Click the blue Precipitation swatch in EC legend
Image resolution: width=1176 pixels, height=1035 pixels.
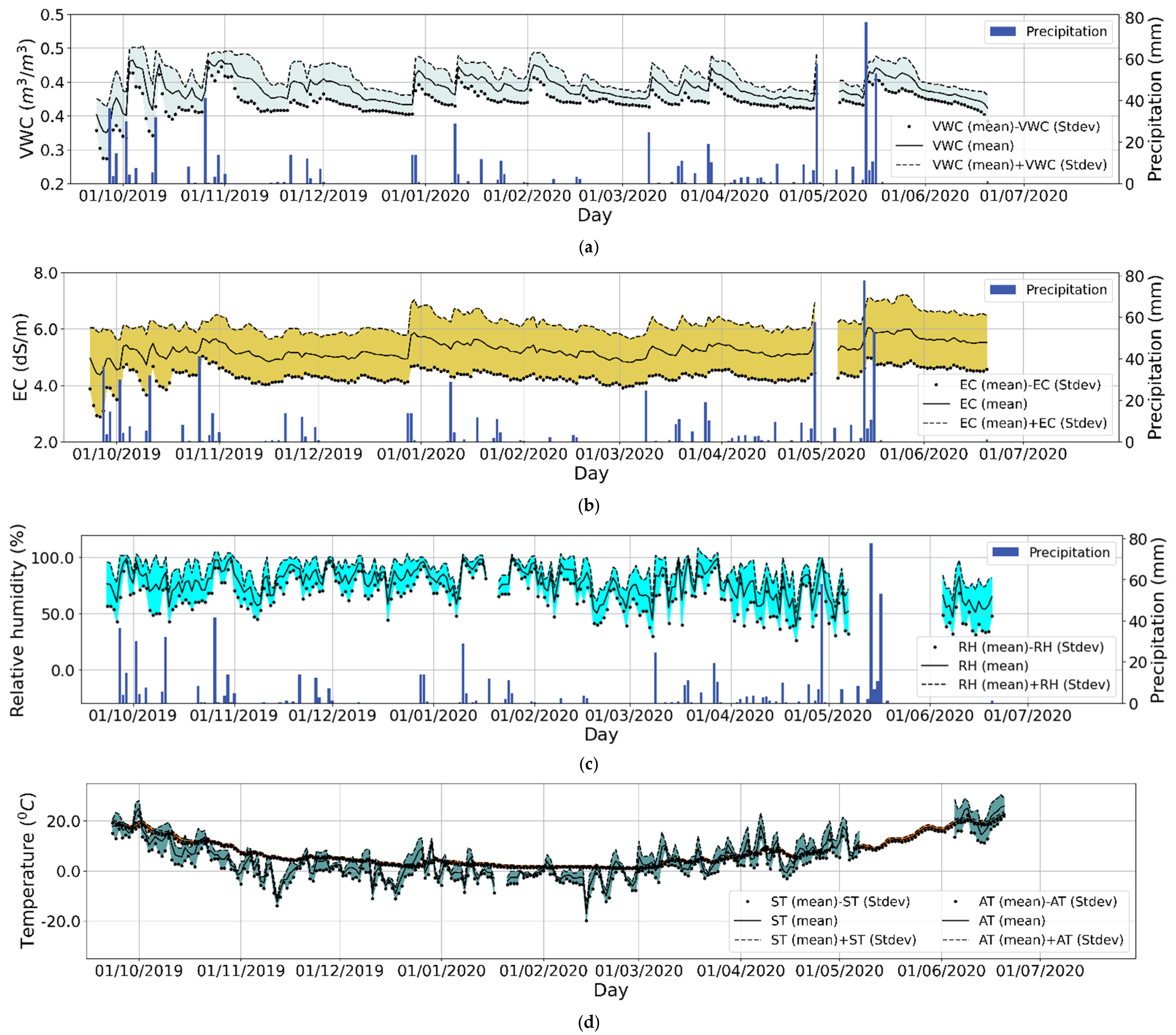pyautogui.click(x=1003, y=290)
